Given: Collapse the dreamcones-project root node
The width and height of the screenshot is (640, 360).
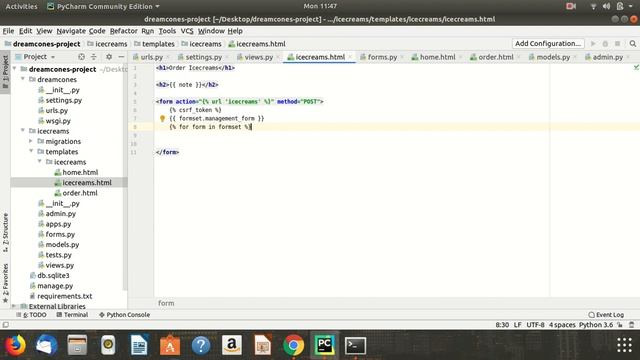Looking at the screenshot, I should pos(15,69).
